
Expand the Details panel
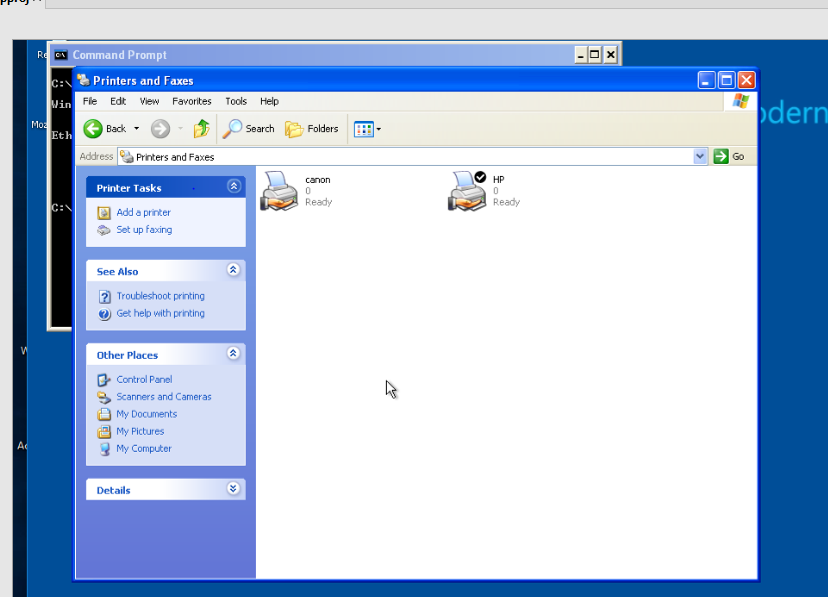234,489
